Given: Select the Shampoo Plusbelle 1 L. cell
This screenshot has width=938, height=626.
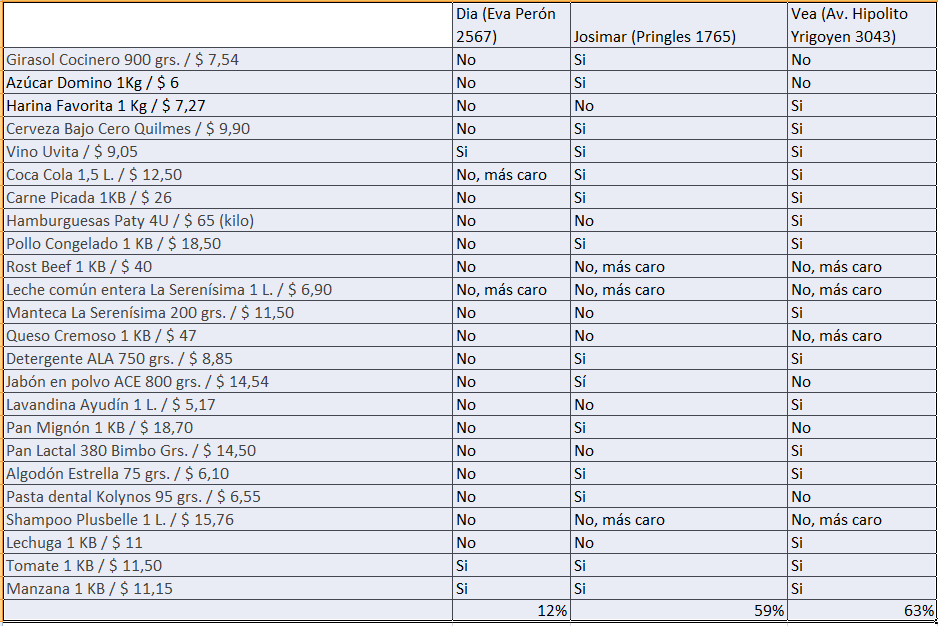Looking at the screenshot, I should click(228, 519).
